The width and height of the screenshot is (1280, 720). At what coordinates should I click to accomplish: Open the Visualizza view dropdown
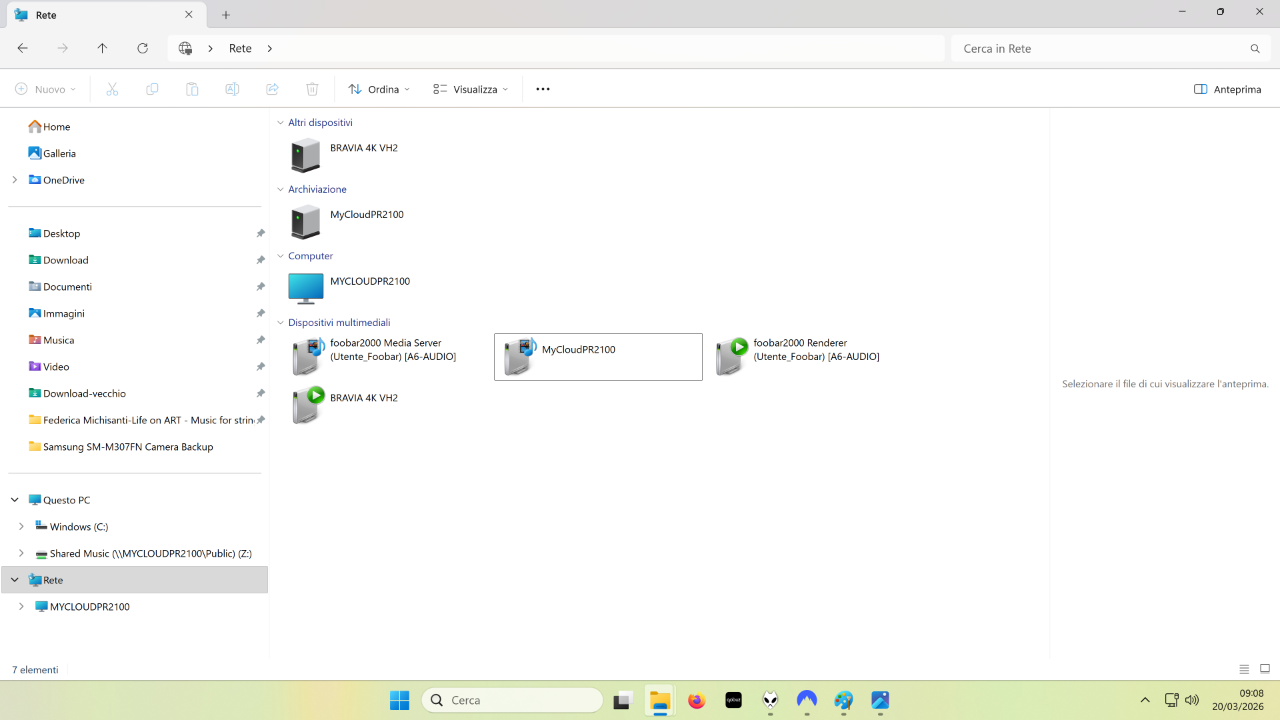pos(470,89)
